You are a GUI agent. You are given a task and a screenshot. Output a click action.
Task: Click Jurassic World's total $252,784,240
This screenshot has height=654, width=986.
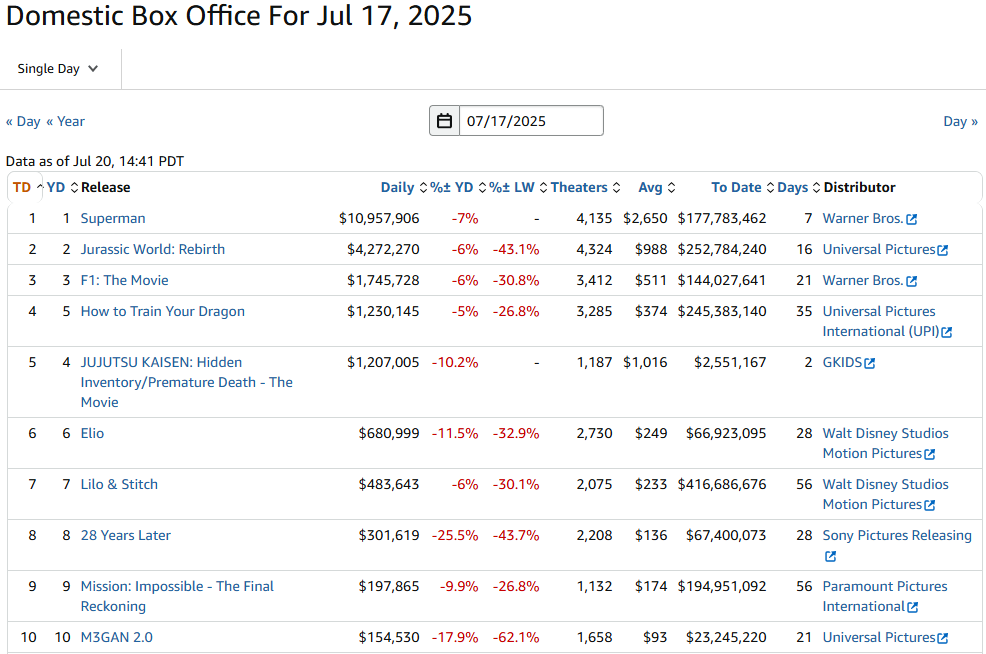(x=722, y=249)
